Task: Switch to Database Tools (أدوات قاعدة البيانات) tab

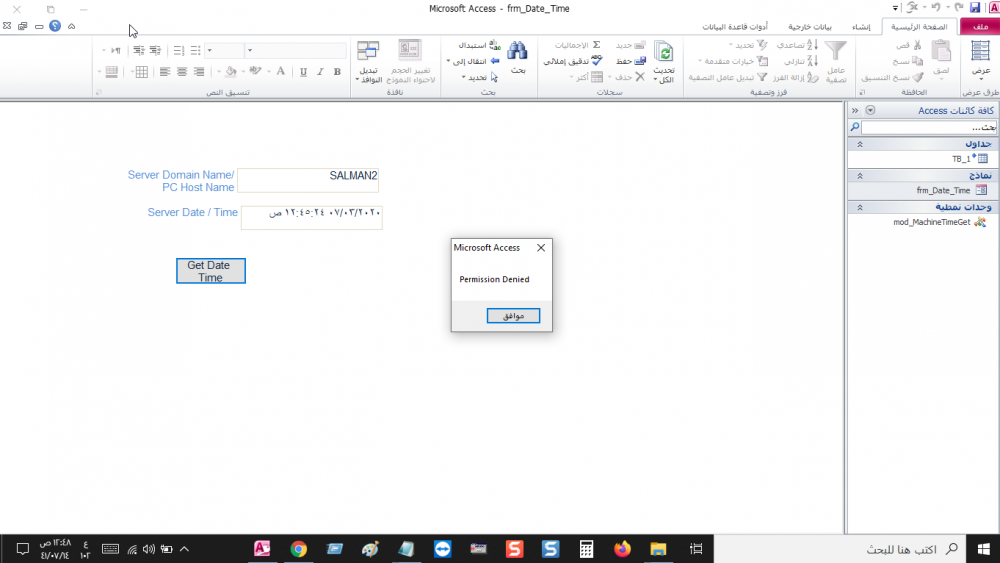Action: click(x=735, y=27)
